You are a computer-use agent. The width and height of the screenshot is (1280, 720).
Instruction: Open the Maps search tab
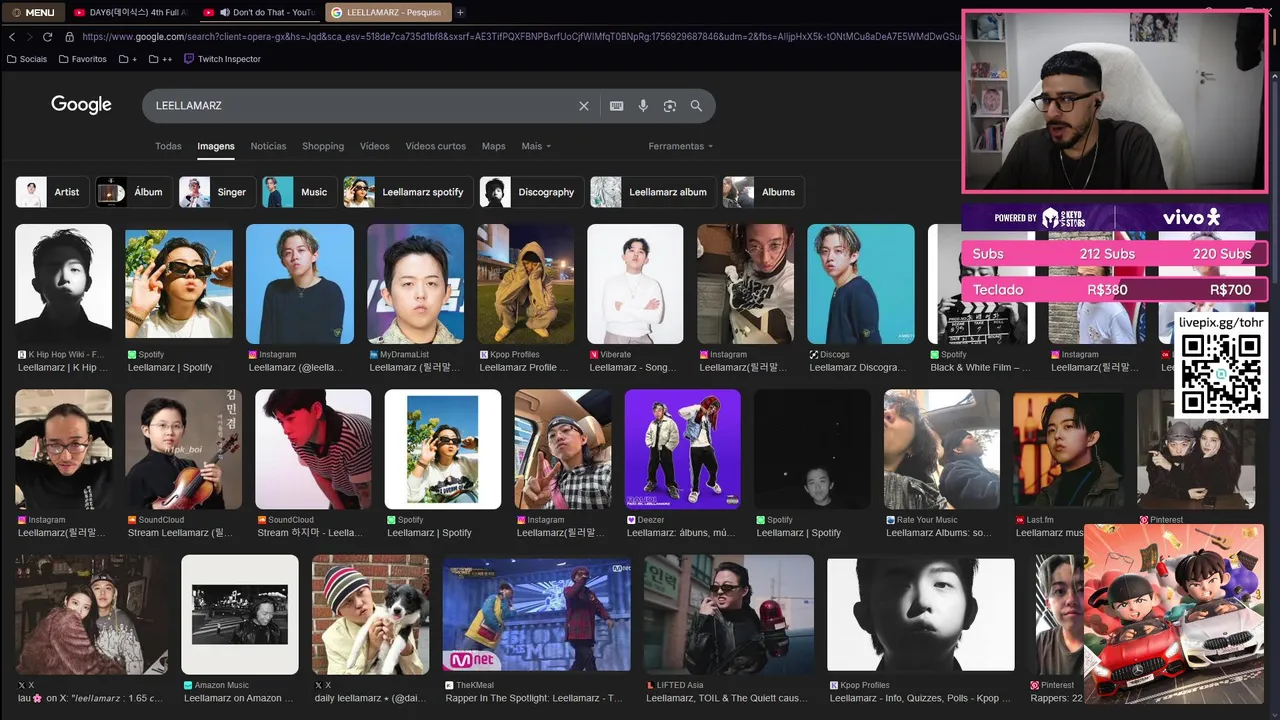[494, 146]
